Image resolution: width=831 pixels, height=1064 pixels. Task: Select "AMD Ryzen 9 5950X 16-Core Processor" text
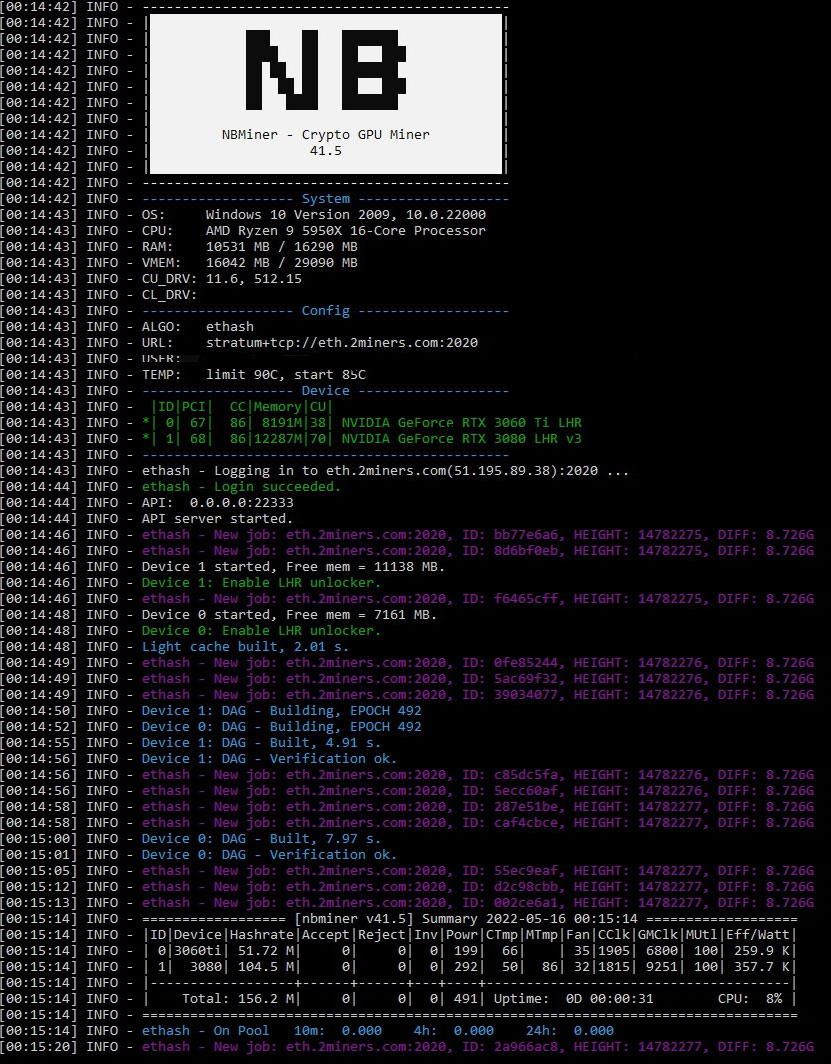point(346,231)
